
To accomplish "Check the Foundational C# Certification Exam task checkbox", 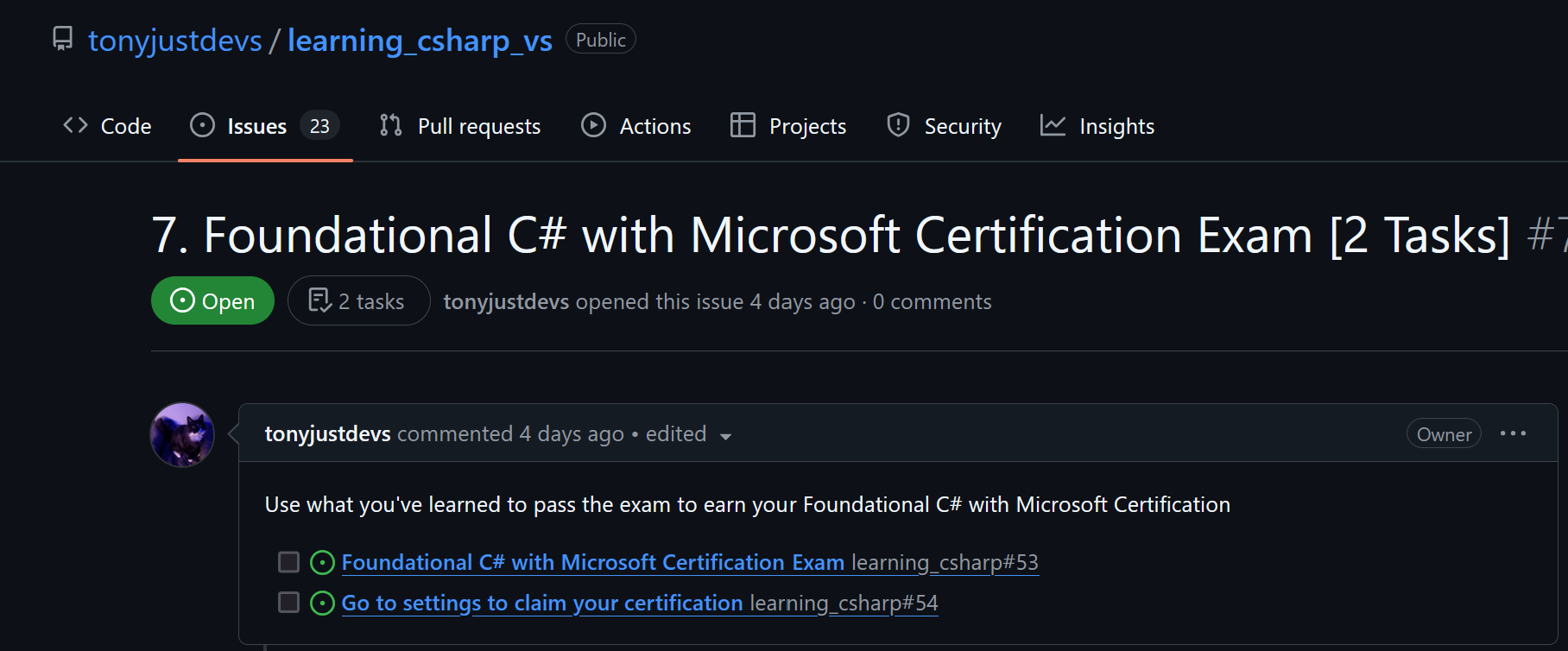I will click(288, 562).
